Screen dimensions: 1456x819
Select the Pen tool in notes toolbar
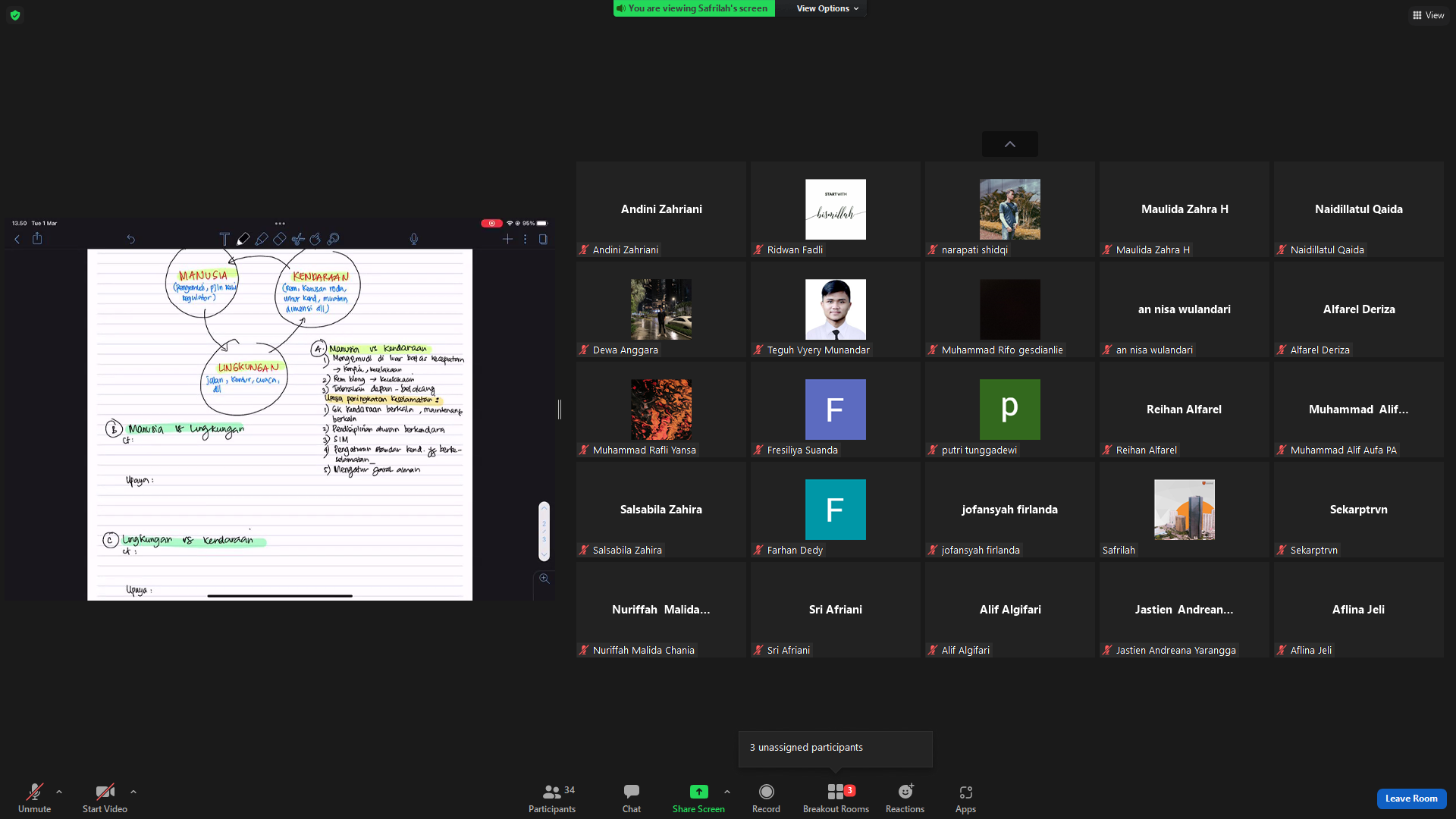pyautogui.click(x=243, y=239)
